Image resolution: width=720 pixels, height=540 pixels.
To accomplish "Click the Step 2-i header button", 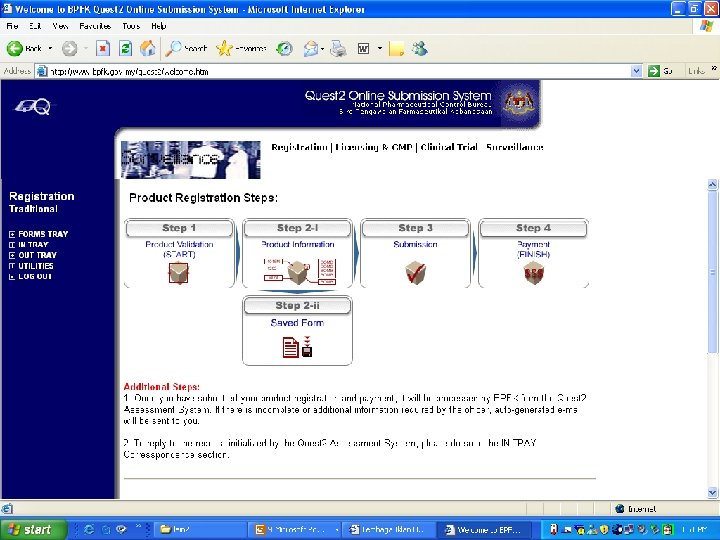I will pos(298,228).
